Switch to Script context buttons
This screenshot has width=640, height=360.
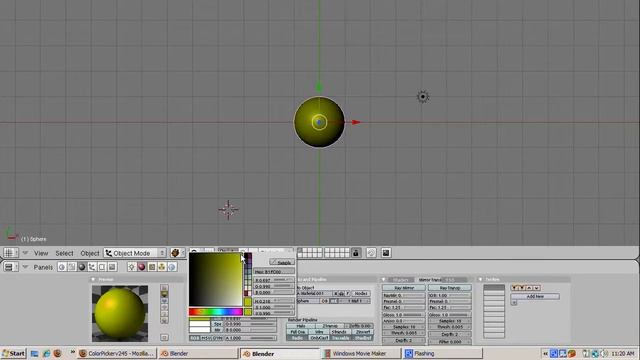72,267
